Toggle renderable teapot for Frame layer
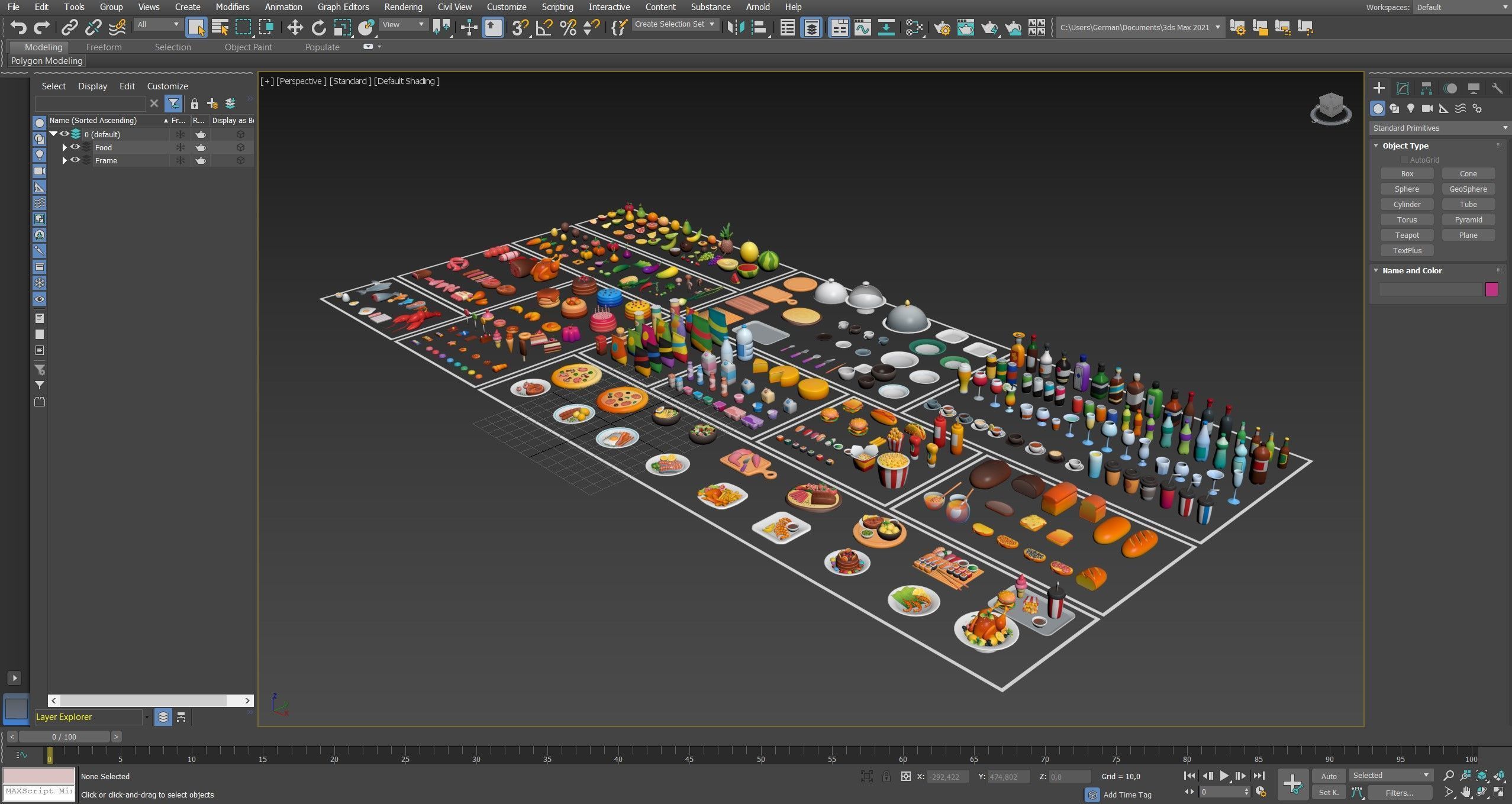The height and width of the screenshot is (804, 1512). (201, 160)
